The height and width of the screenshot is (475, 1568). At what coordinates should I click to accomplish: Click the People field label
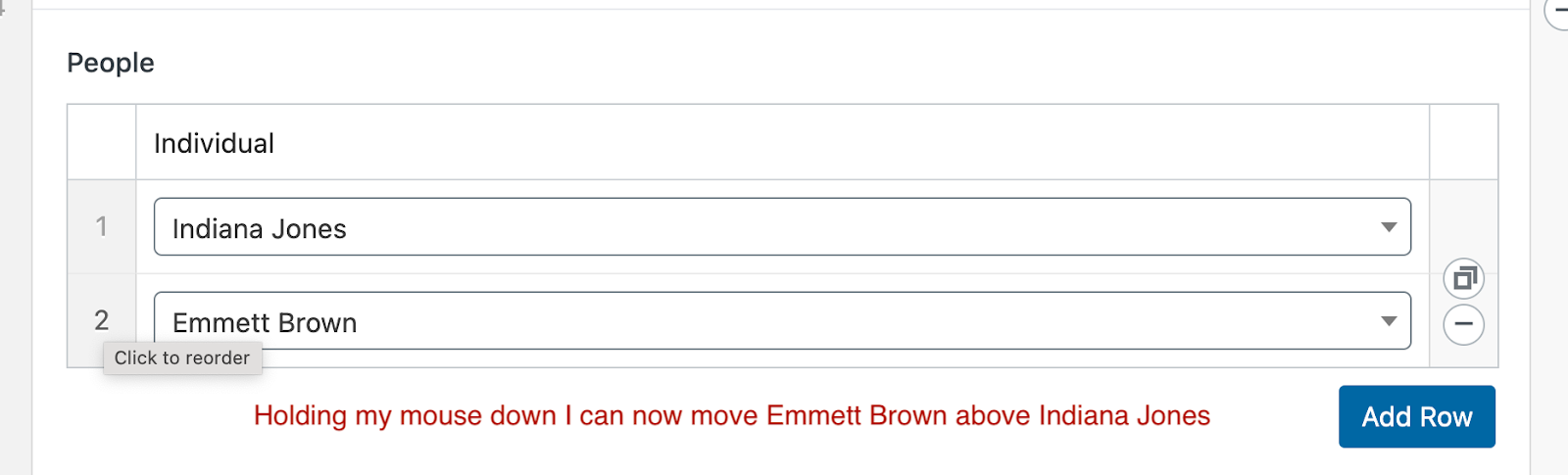pos(111,63)
